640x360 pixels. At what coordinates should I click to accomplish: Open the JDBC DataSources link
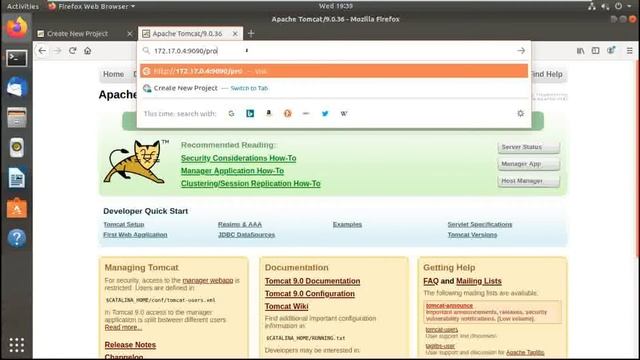246,235
